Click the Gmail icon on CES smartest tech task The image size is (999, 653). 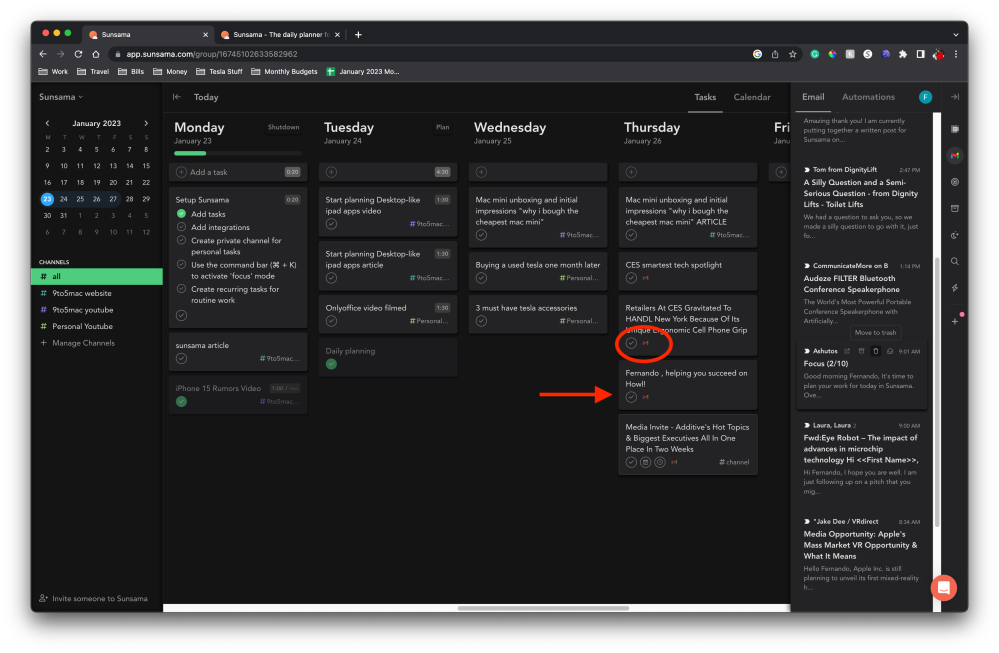[x=645, y=278]
